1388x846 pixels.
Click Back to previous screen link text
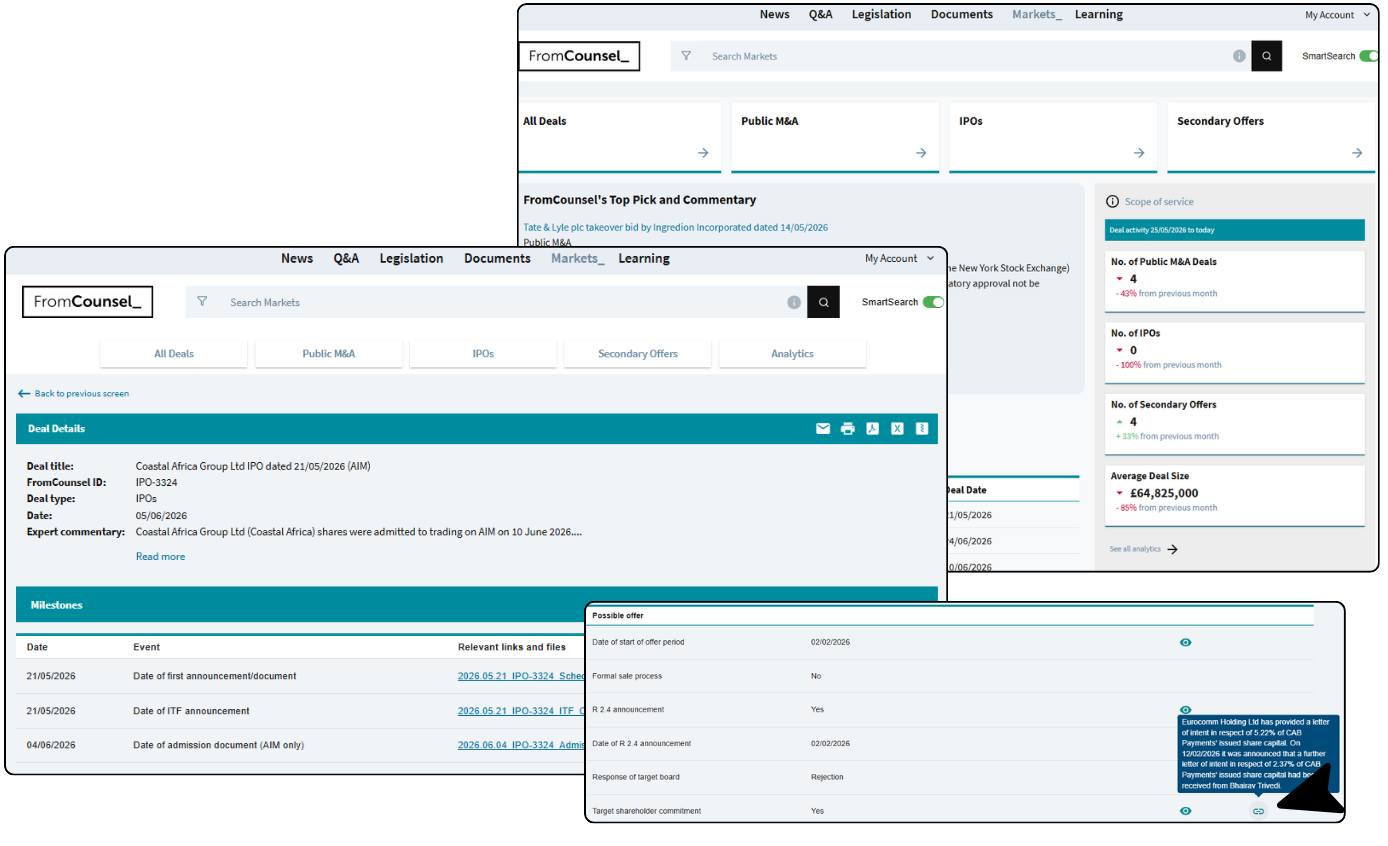[82, 394]
